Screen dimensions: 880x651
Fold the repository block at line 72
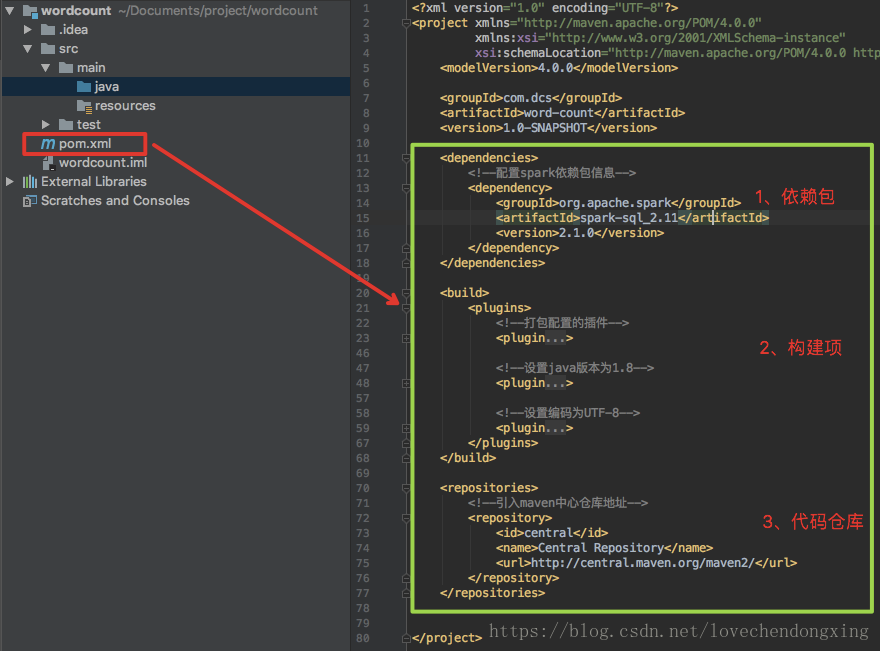point(406,519)
